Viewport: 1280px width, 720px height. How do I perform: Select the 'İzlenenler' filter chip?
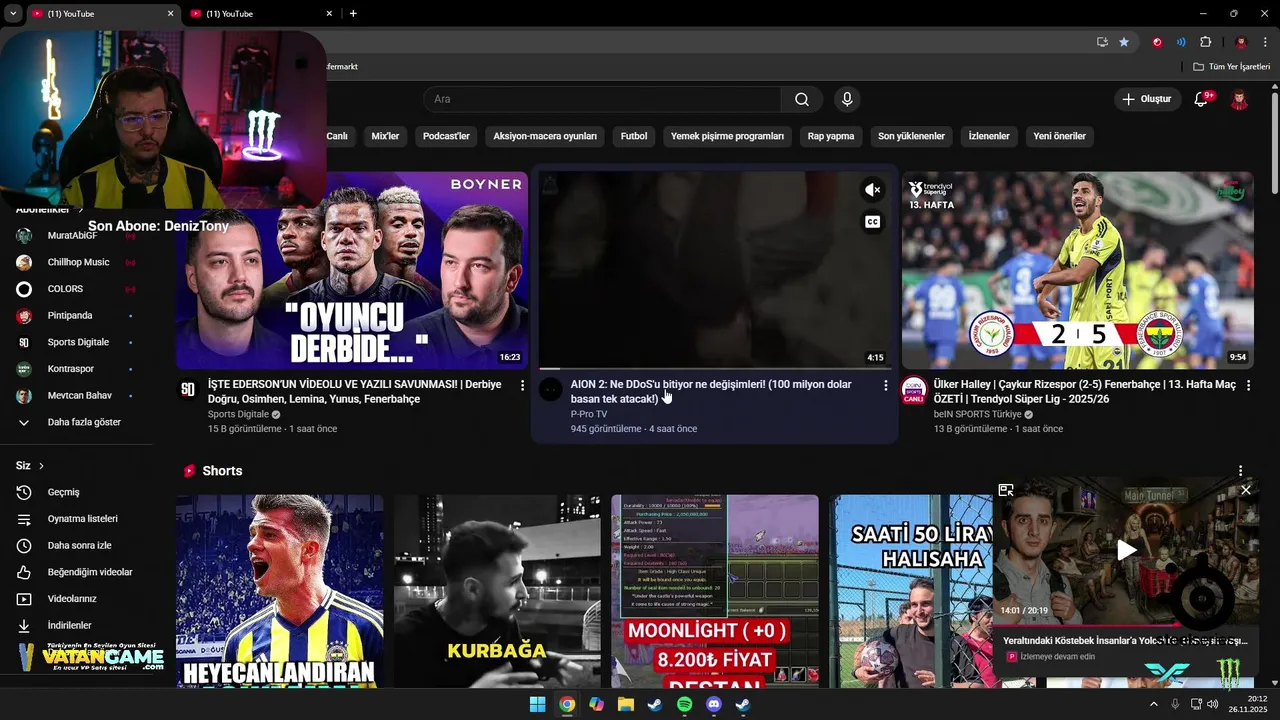pos(989,136)
